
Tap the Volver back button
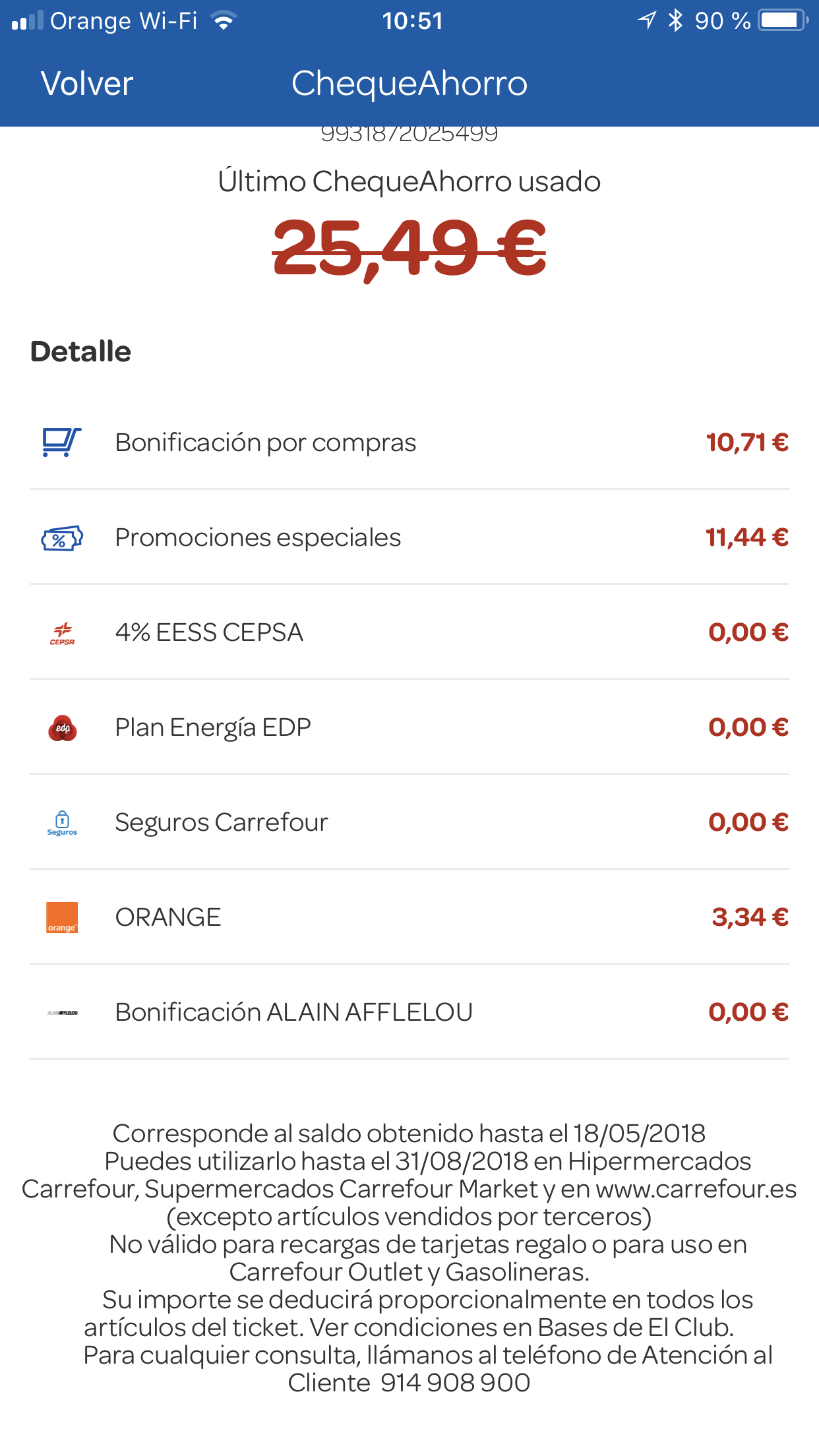87,84
